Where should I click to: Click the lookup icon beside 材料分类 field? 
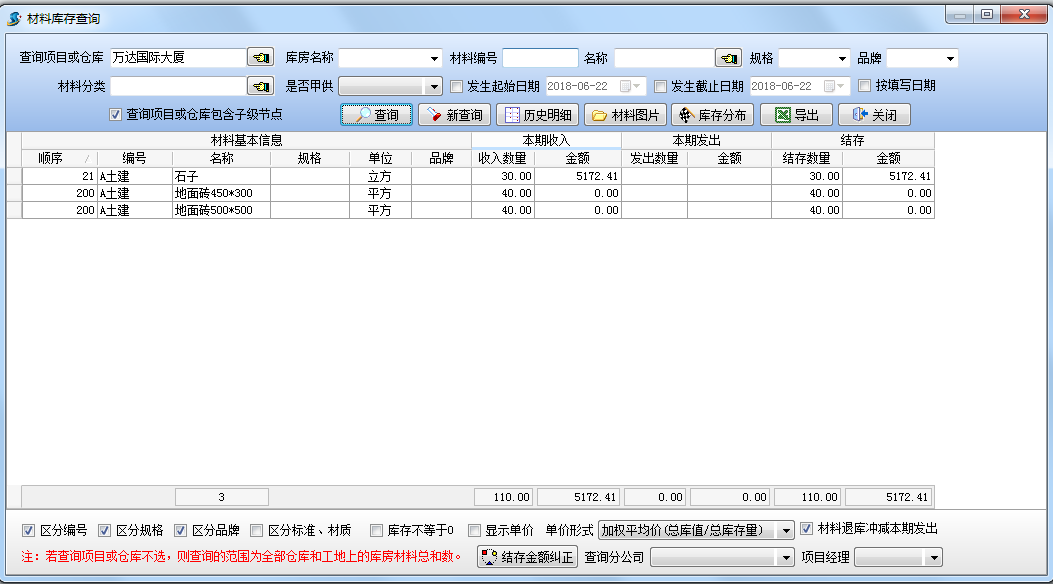260,86
